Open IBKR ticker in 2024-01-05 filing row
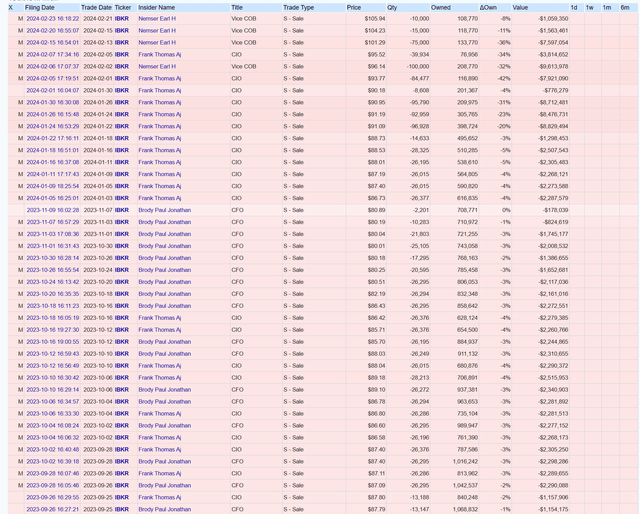The image size is (640, 514). pyautogui.click(x=122, y=198)
